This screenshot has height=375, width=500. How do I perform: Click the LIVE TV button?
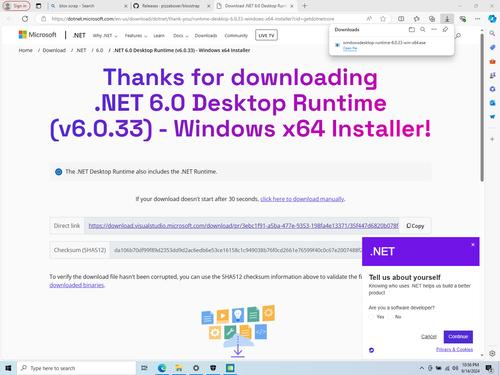point(266,35)
